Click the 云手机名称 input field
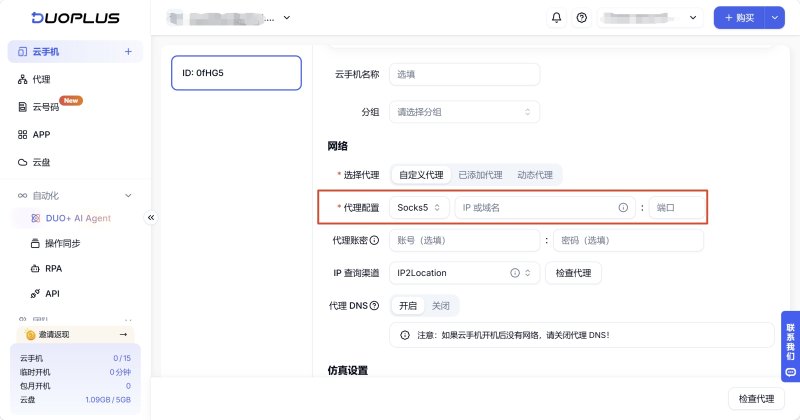Screen dimensions: 800x420 [x=464, y=75]
